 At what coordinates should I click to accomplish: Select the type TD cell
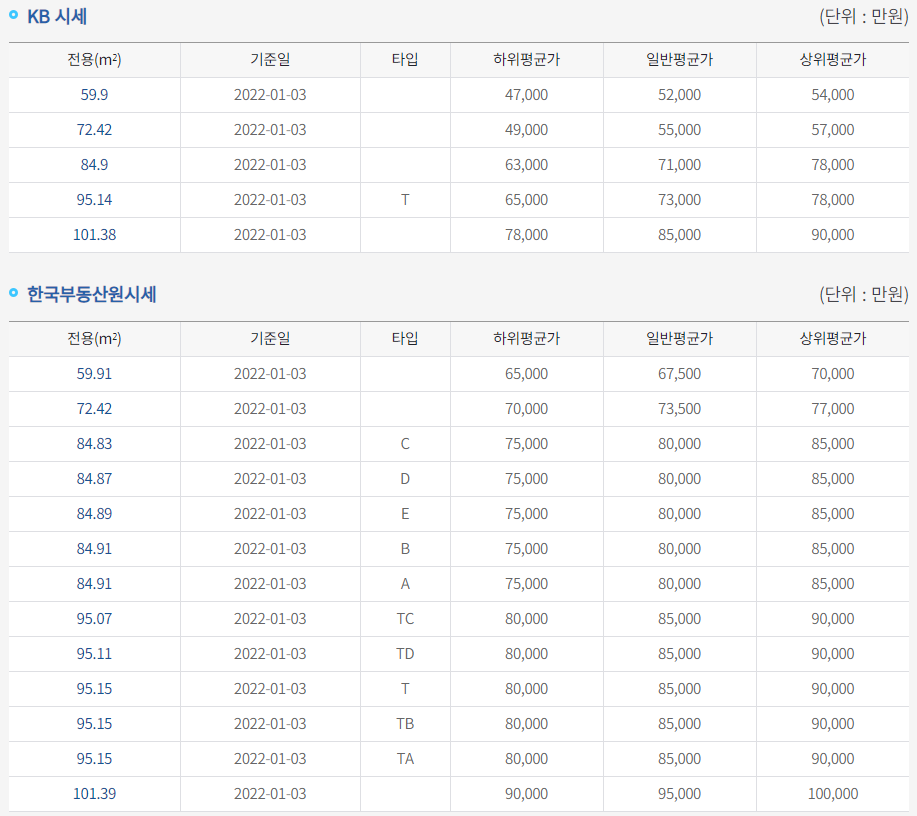pyautogui.click(x=405, y=654)
